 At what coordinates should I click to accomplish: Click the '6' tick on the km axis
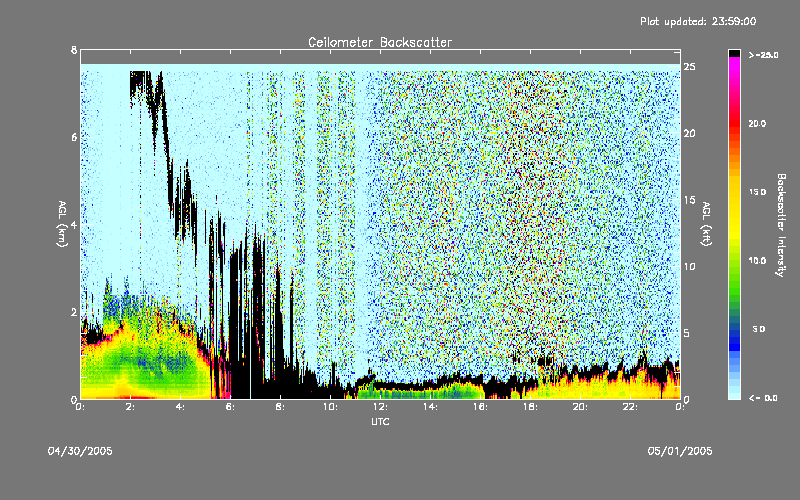(74, 137)
